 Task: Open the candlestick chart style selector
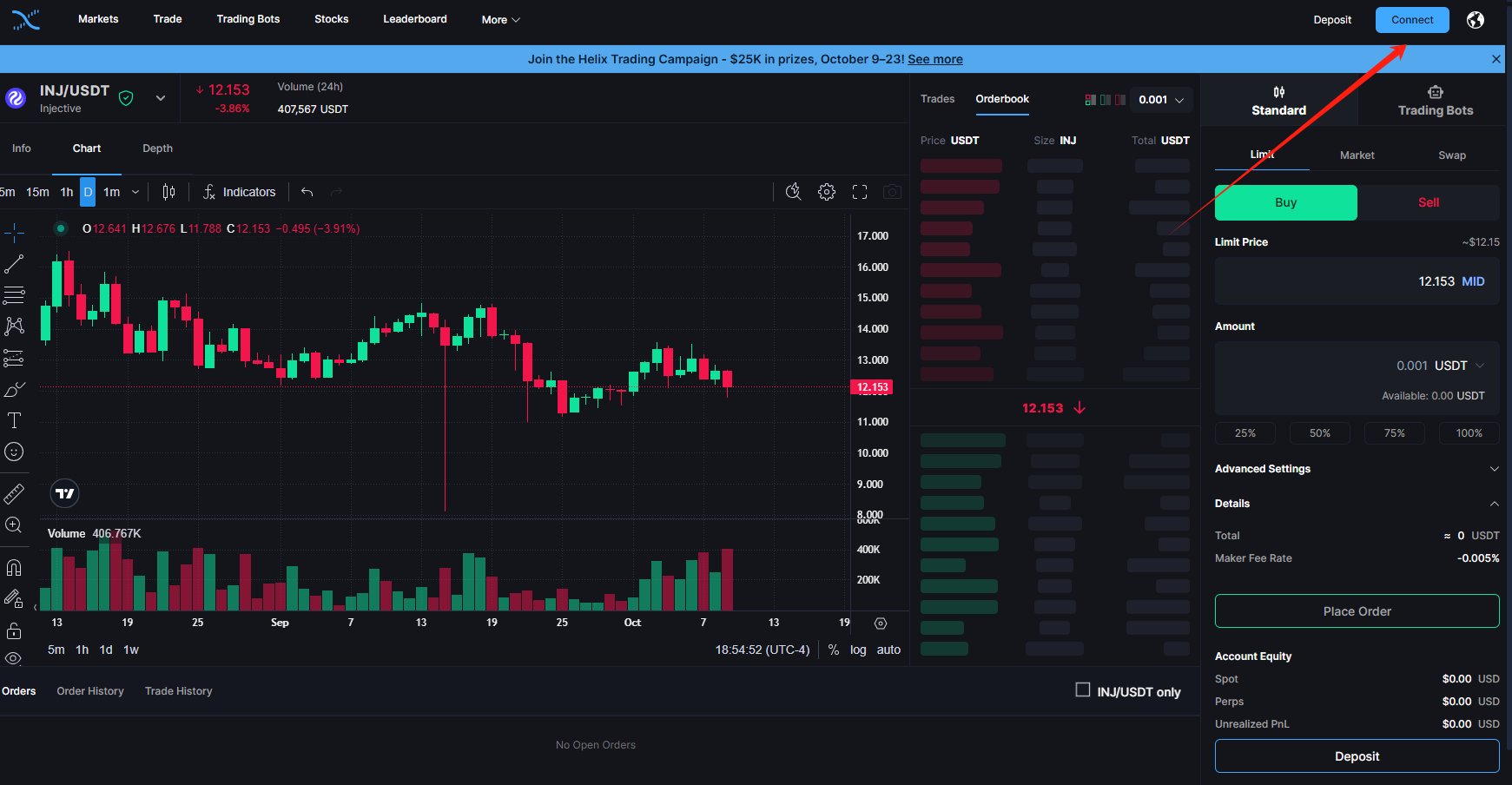(x=169, y=192)
